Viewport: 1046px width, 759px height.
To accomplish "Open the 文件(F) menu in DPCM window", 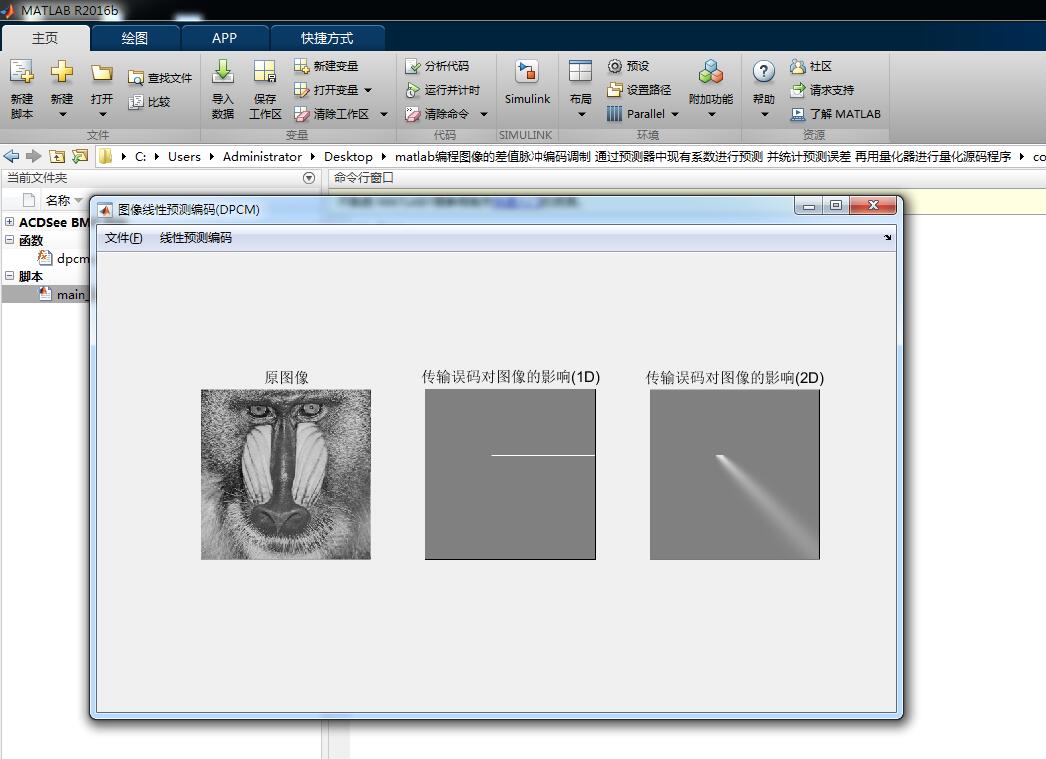I will tap(123, 238).
